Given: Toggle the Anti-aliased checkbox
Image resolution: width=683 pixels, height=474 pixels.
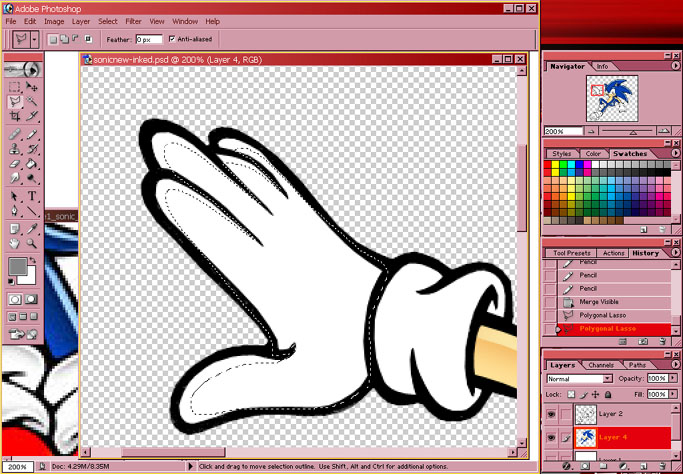Looking at the screenshot, I should 172,39.
